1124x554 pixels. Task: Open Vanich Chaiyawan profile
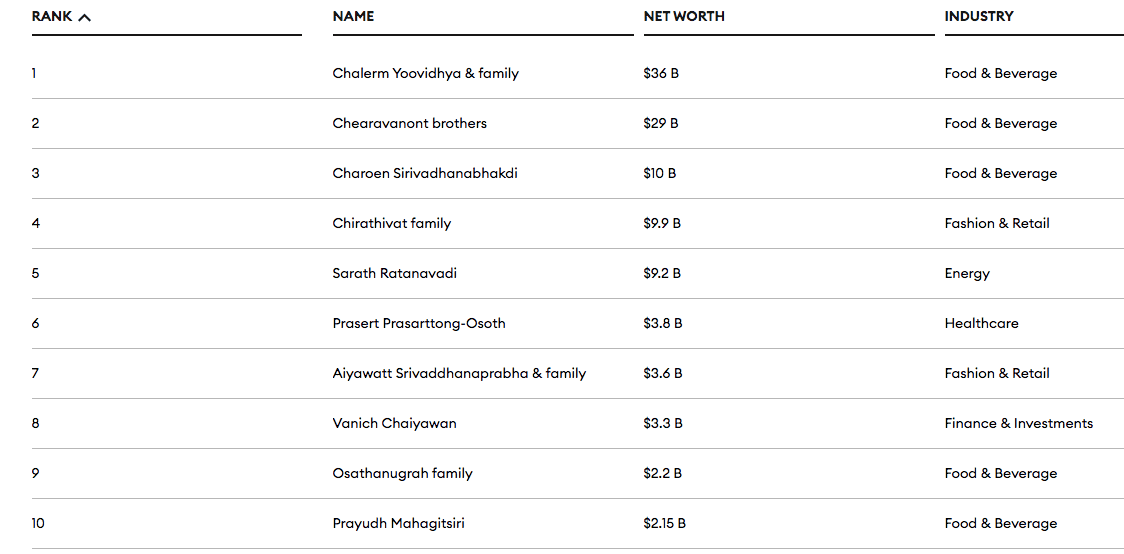394,424
